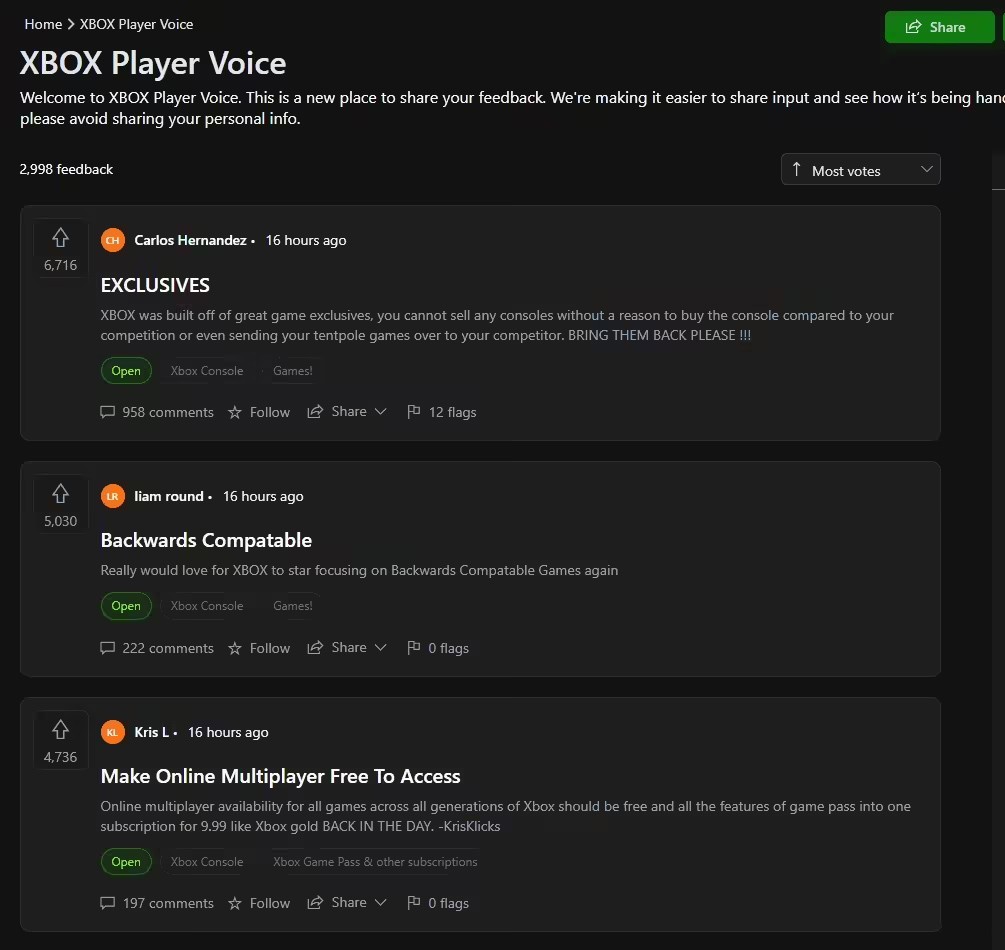The image size is (1005, 950).
Task: Click Open status tag on Kris L's post
Action: (x=126, y=862)
